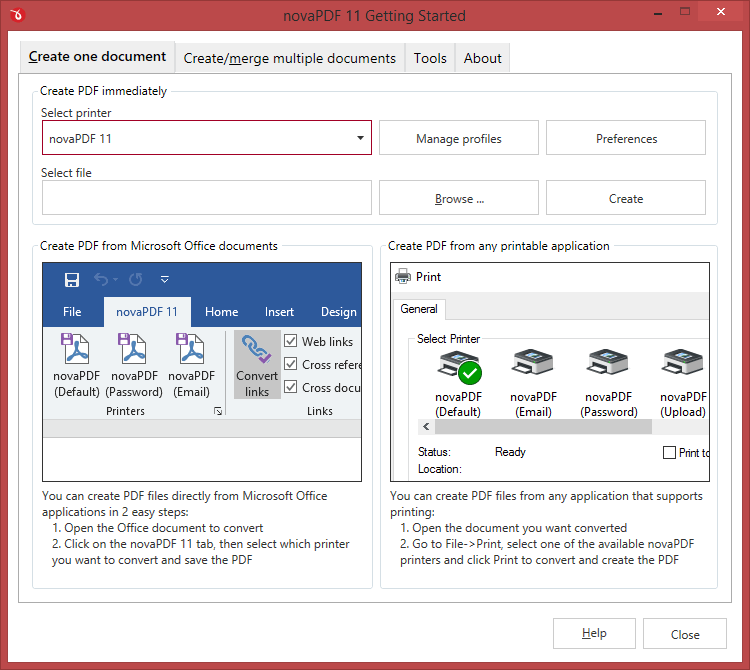750x670 pixels.
Task: Click the Select file input field
Action: click(x=207, y=198)
